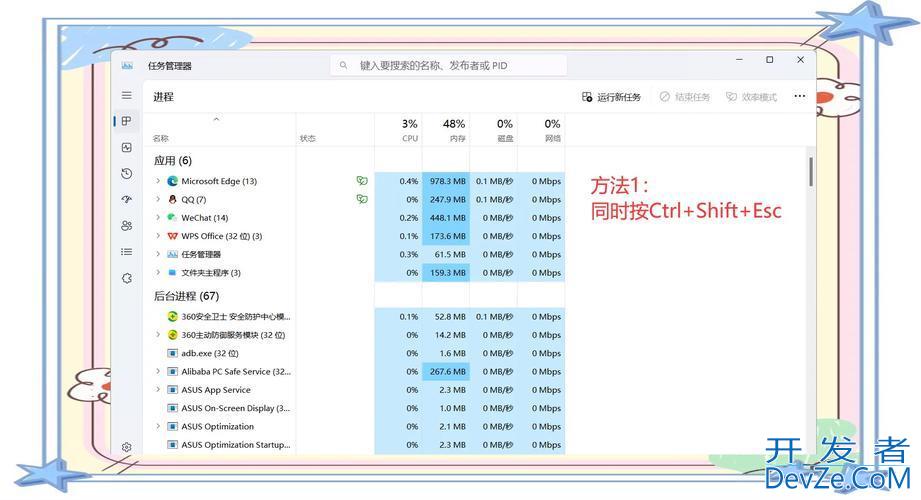This screenshot has width=921, height=500.
Task: Open the Details sidebar icon
Action: tap(126, 251)
